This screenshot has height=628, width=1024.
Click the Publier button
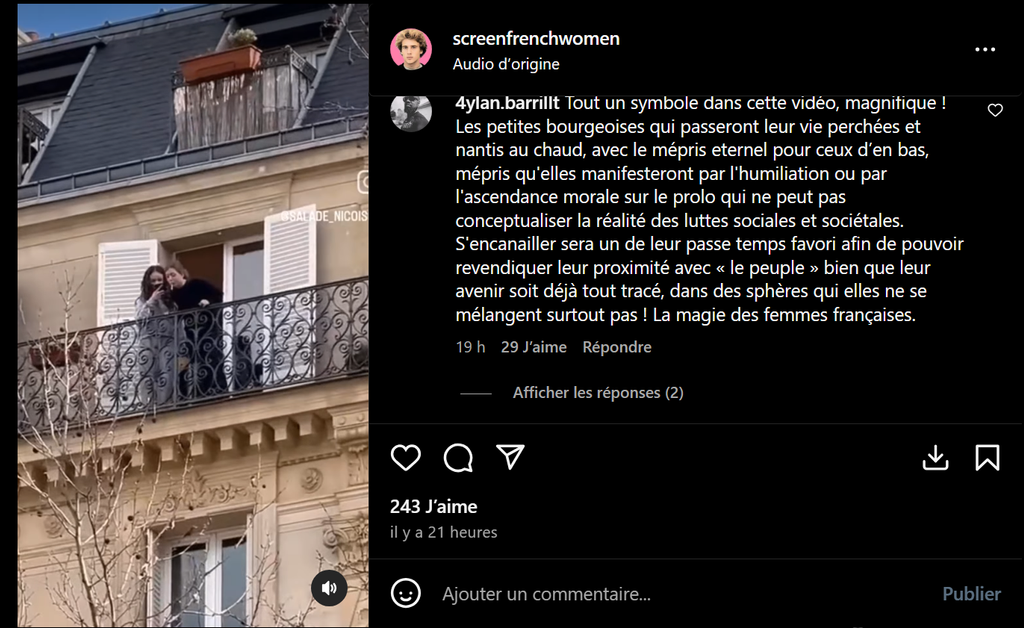tap(971, 593)
